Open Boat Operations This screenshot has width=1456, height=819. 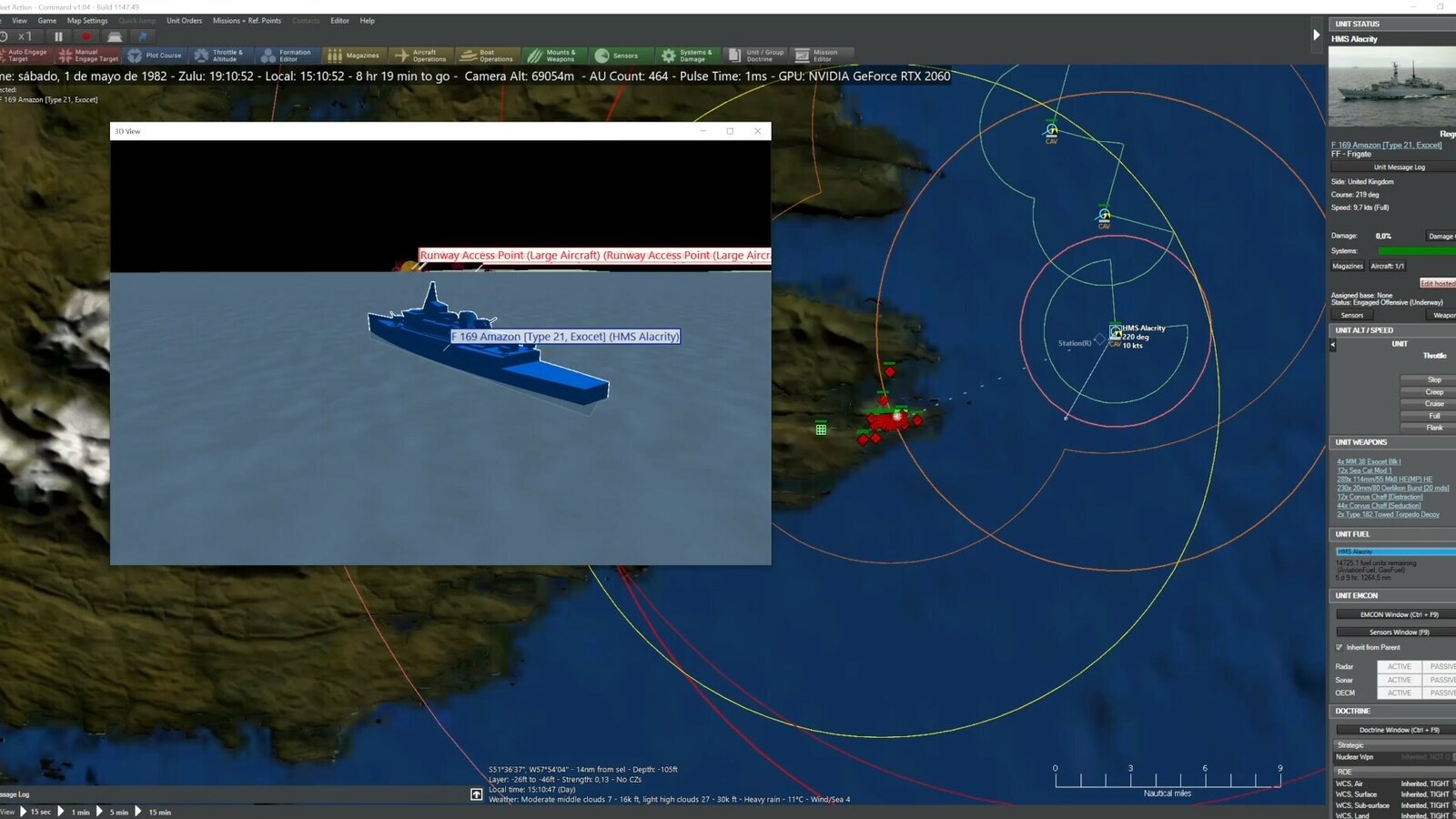pyautogui.click(x=488, y=56)
